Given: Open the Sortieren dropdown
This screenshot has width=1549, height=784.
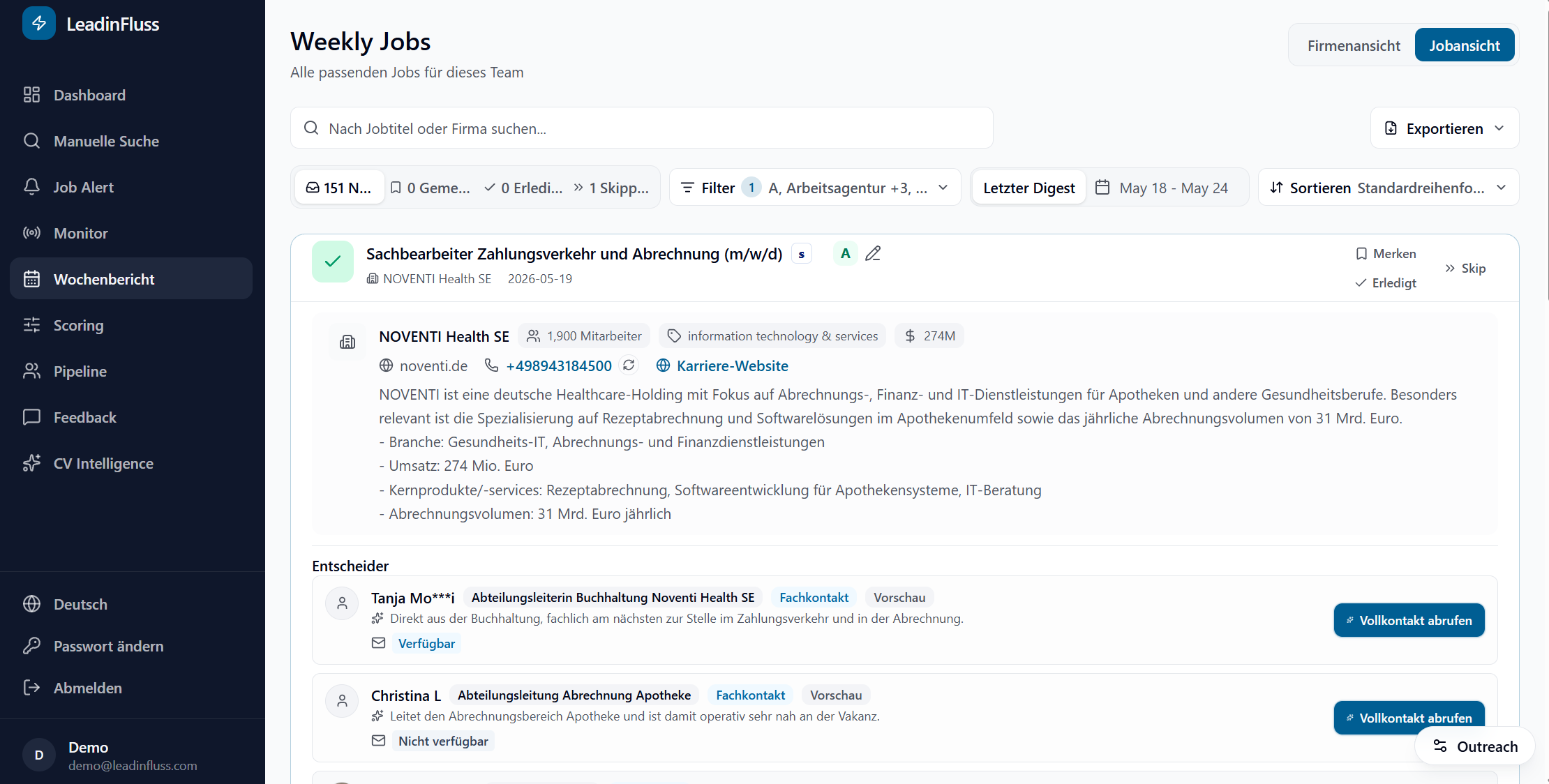Looking at the screenshot, I should 1388,188.
